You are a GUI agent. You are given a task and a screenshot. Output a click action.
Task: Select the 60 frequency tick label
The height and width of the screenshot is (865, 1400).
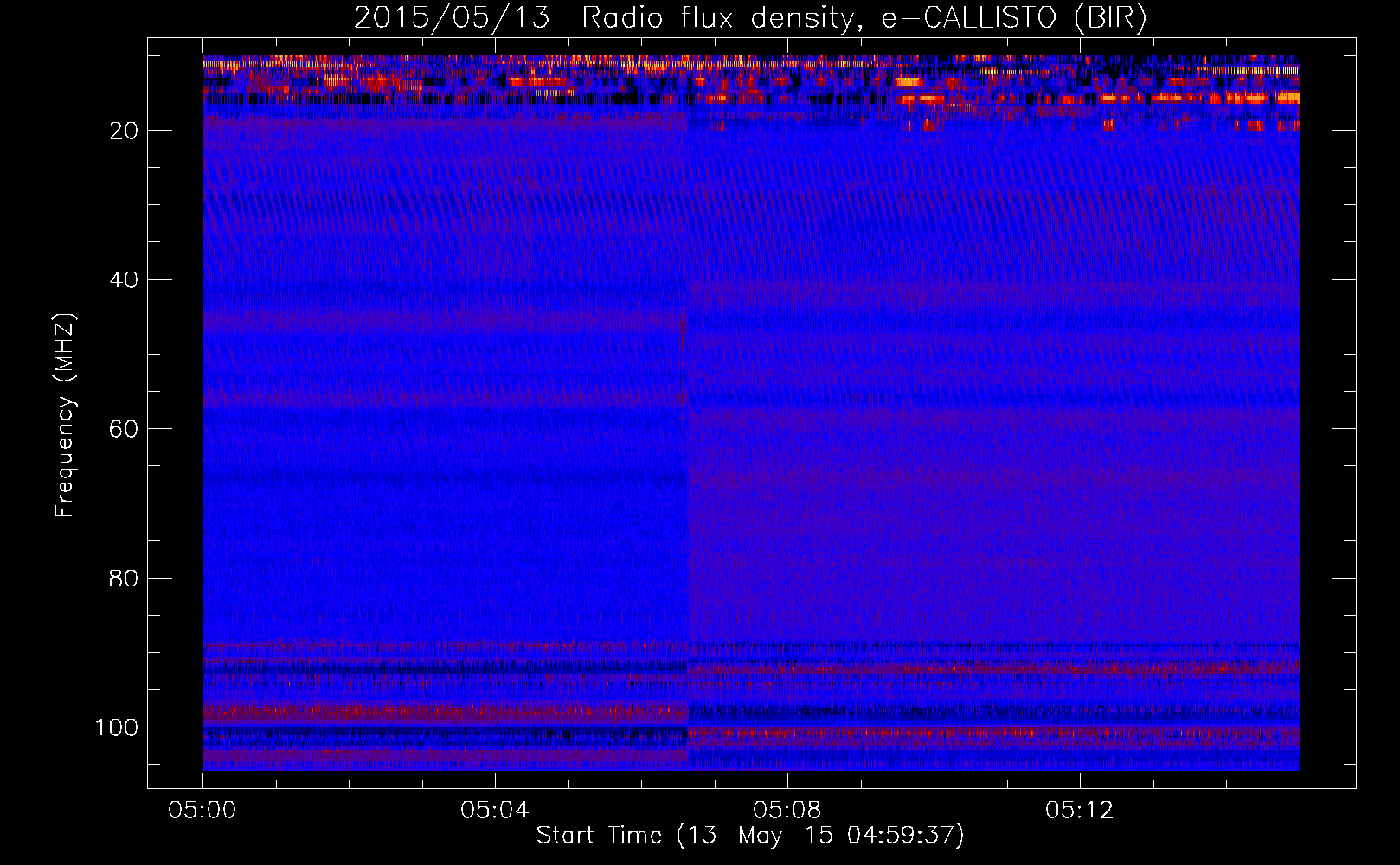[x=124, y=429]
